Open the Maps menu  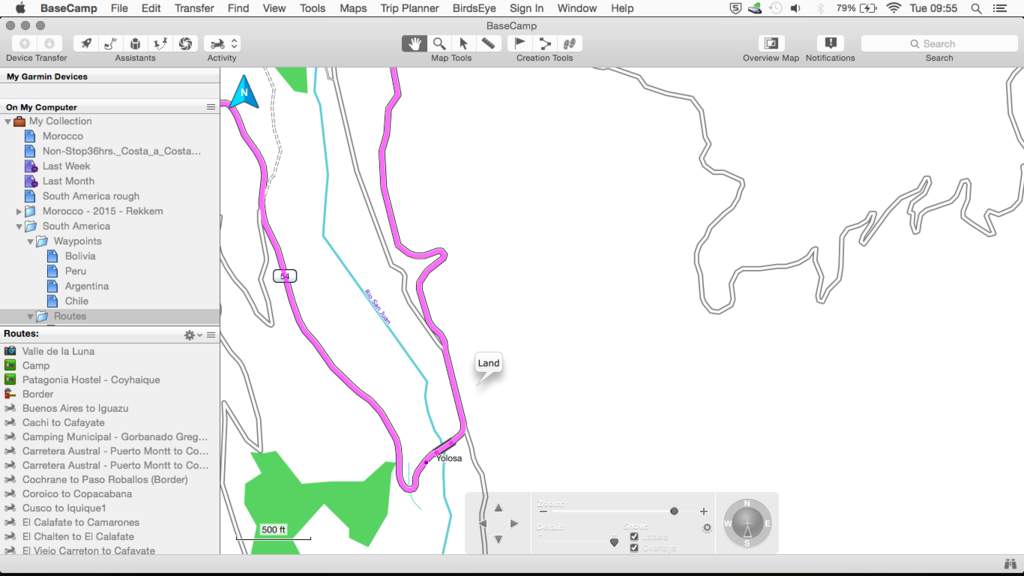pos(353,8)
